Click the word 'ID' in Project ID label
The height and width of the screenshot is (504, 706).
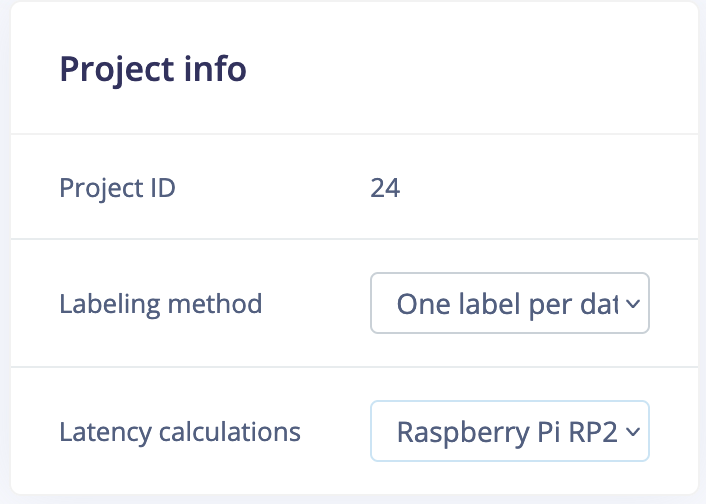coord(162,187)
